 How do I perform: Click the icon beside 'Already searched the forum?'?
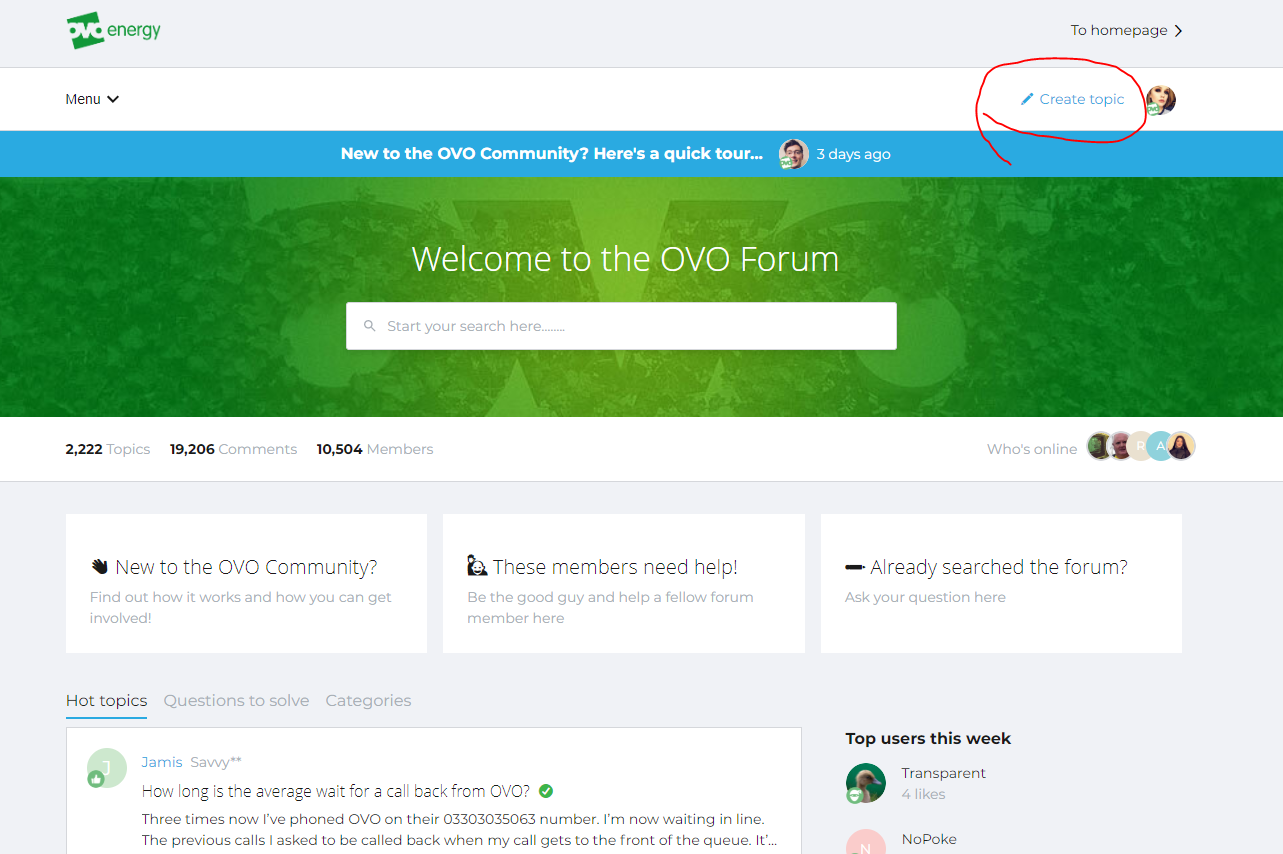tap(855, 567)
